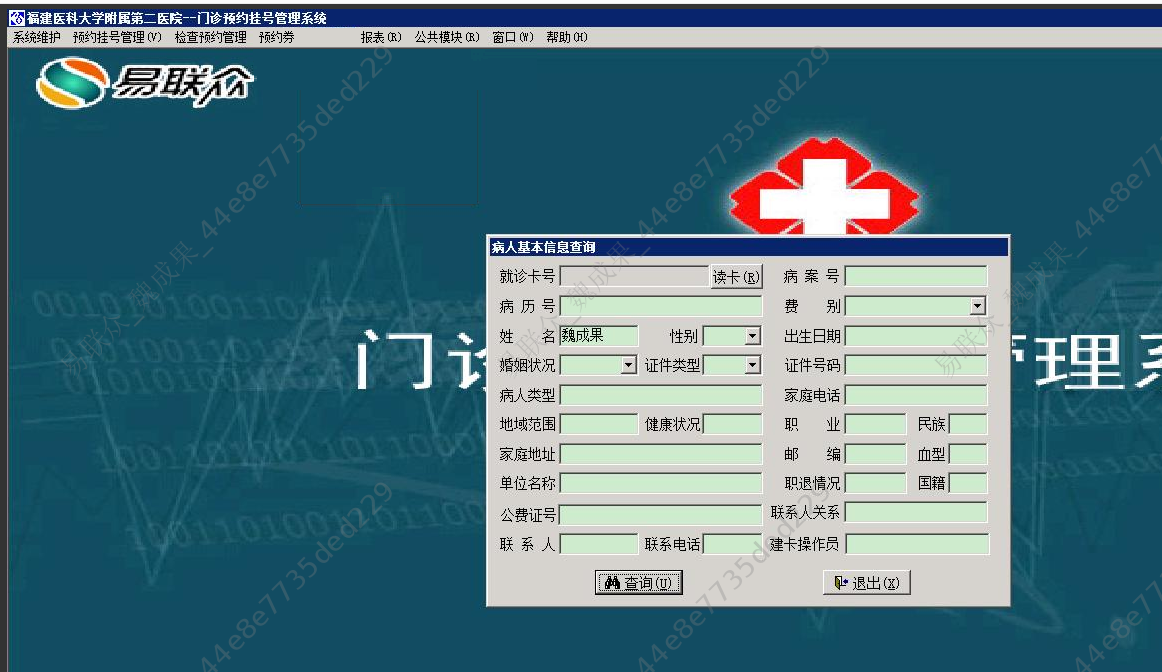
Task: Open the 报表(R) menu
Action: (381, 37)
